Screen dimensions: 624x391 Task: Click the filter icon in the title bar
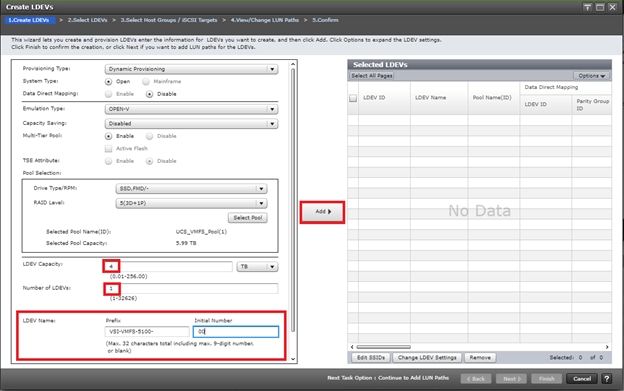(587, 7)
